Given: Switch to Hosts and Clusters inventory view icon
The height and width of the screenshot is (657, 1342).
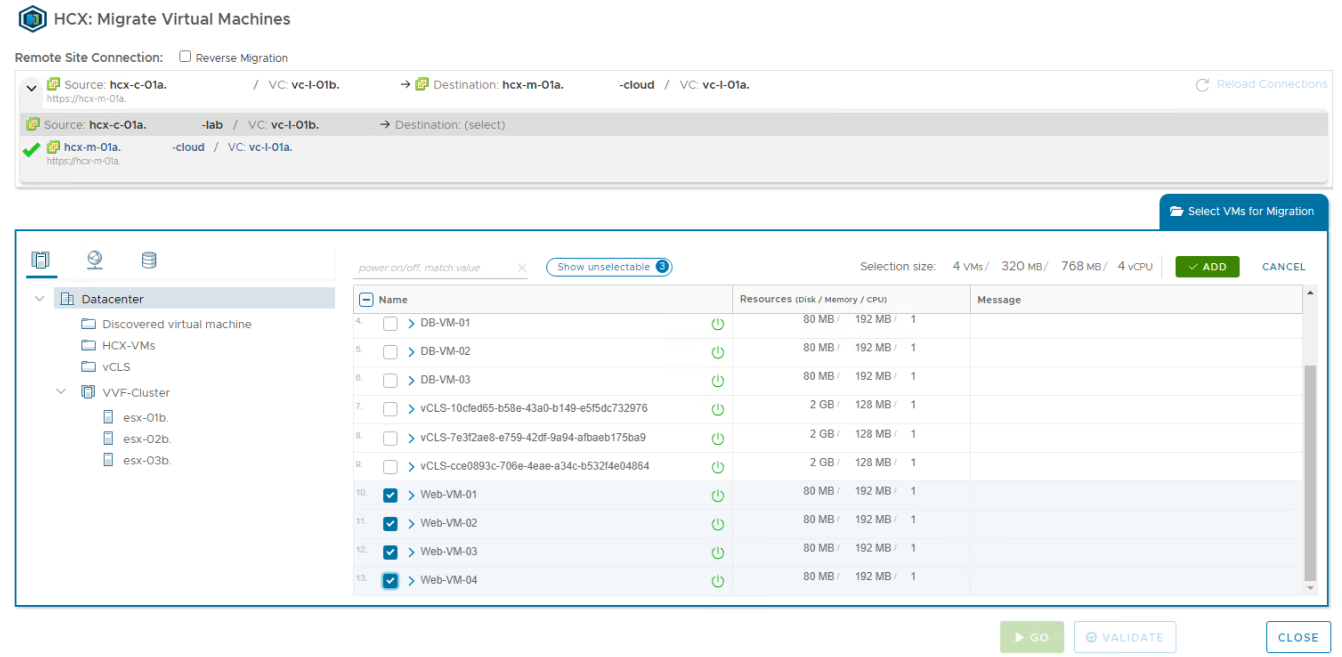Looking at the screenshot, I should [41, 260].
